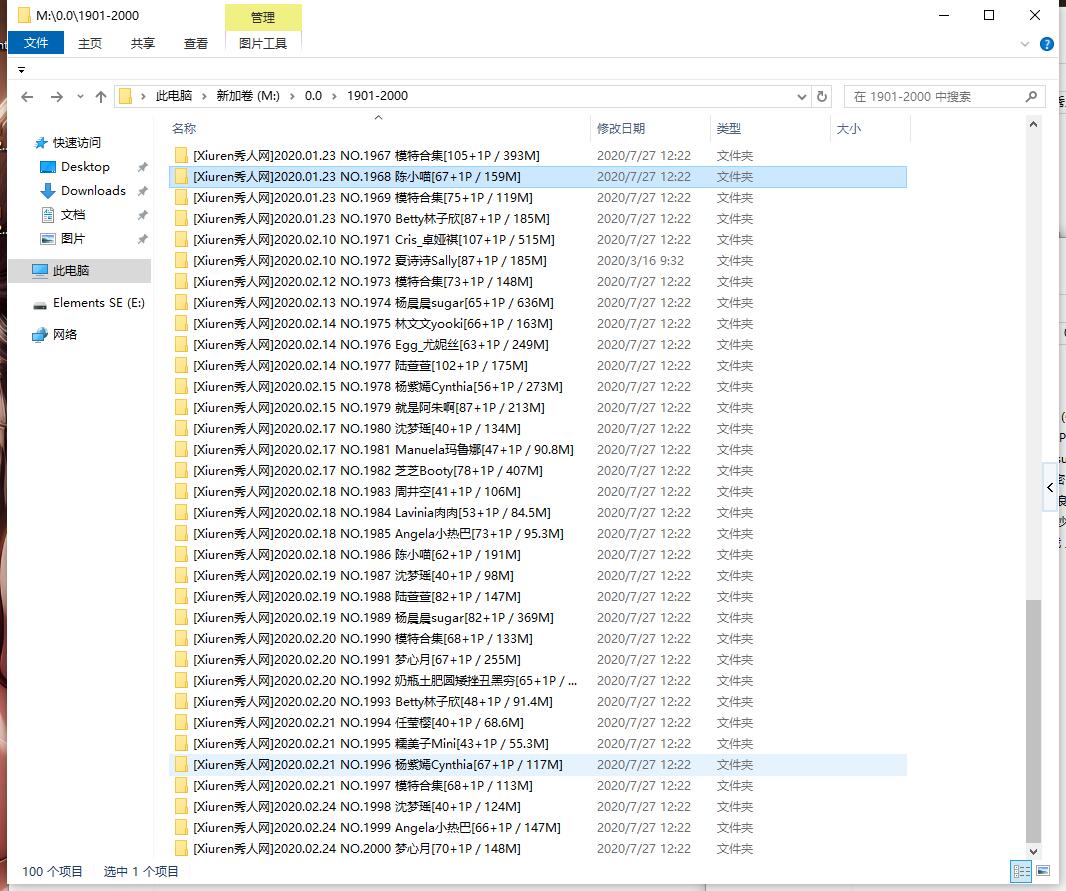Open 网络 in the navigation pane
This screenshot has width=1066, height=891.
pos(64,334)
